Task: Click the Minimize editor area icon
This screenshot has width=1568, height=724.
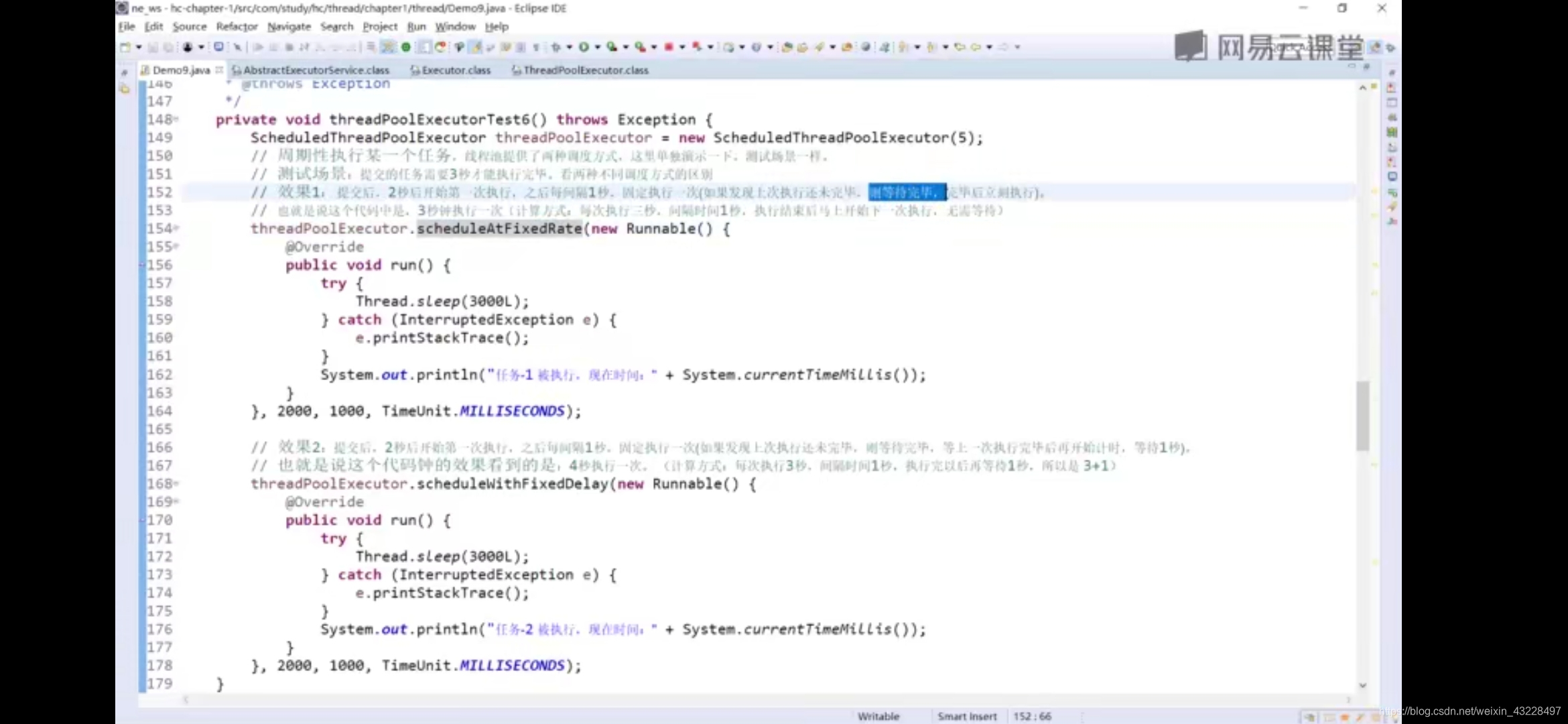Action: coord(1352,66)
